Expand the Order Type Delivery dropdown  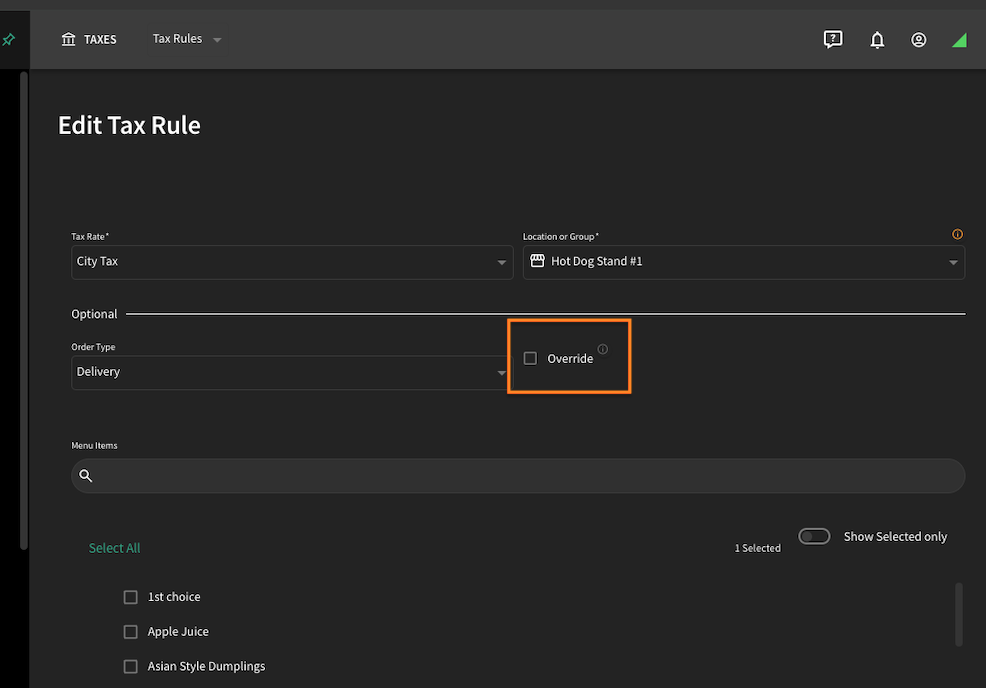pos(292,372)
